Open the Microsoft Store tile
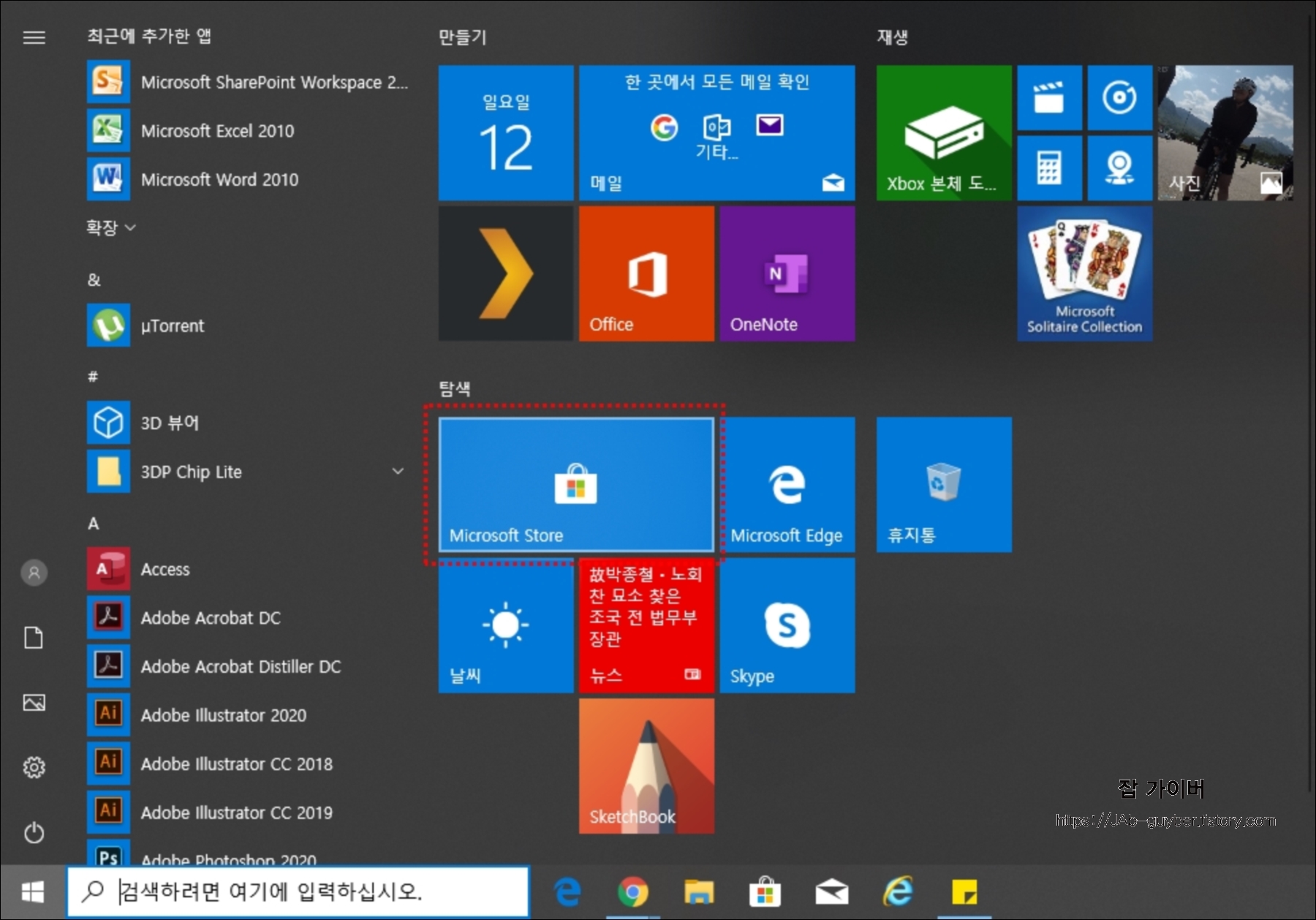 [x=576, y=484]
